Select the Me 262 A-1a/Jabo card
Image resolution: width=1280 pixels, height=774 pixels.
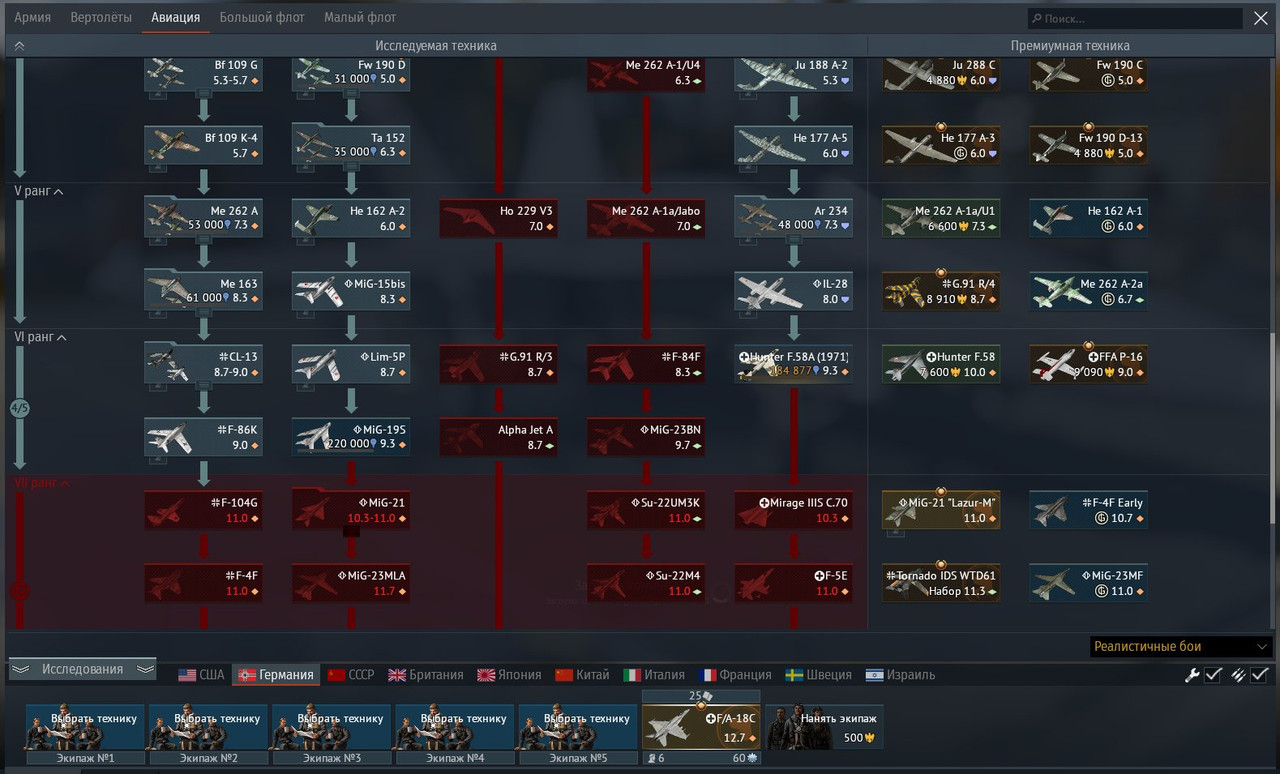(646, 218)
